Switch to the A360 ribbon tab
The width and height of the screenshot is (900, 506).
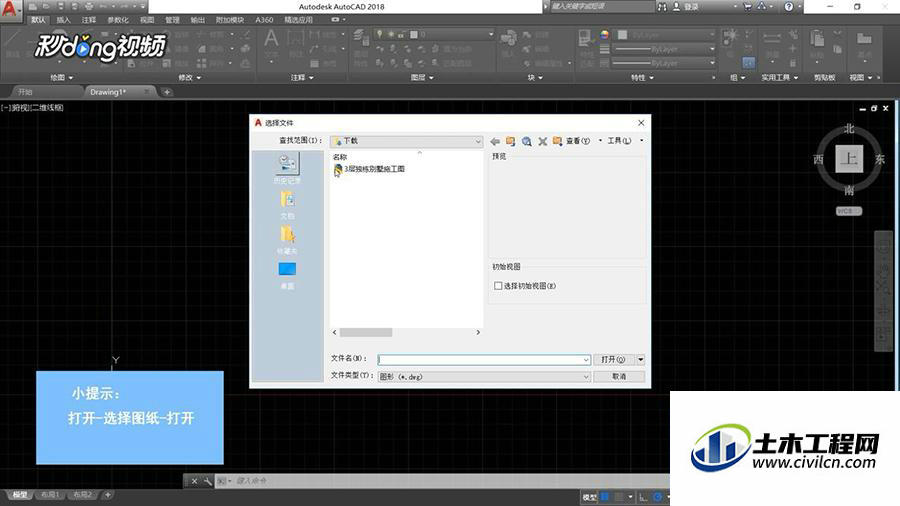pyautogui.click(x=264, y=20)
